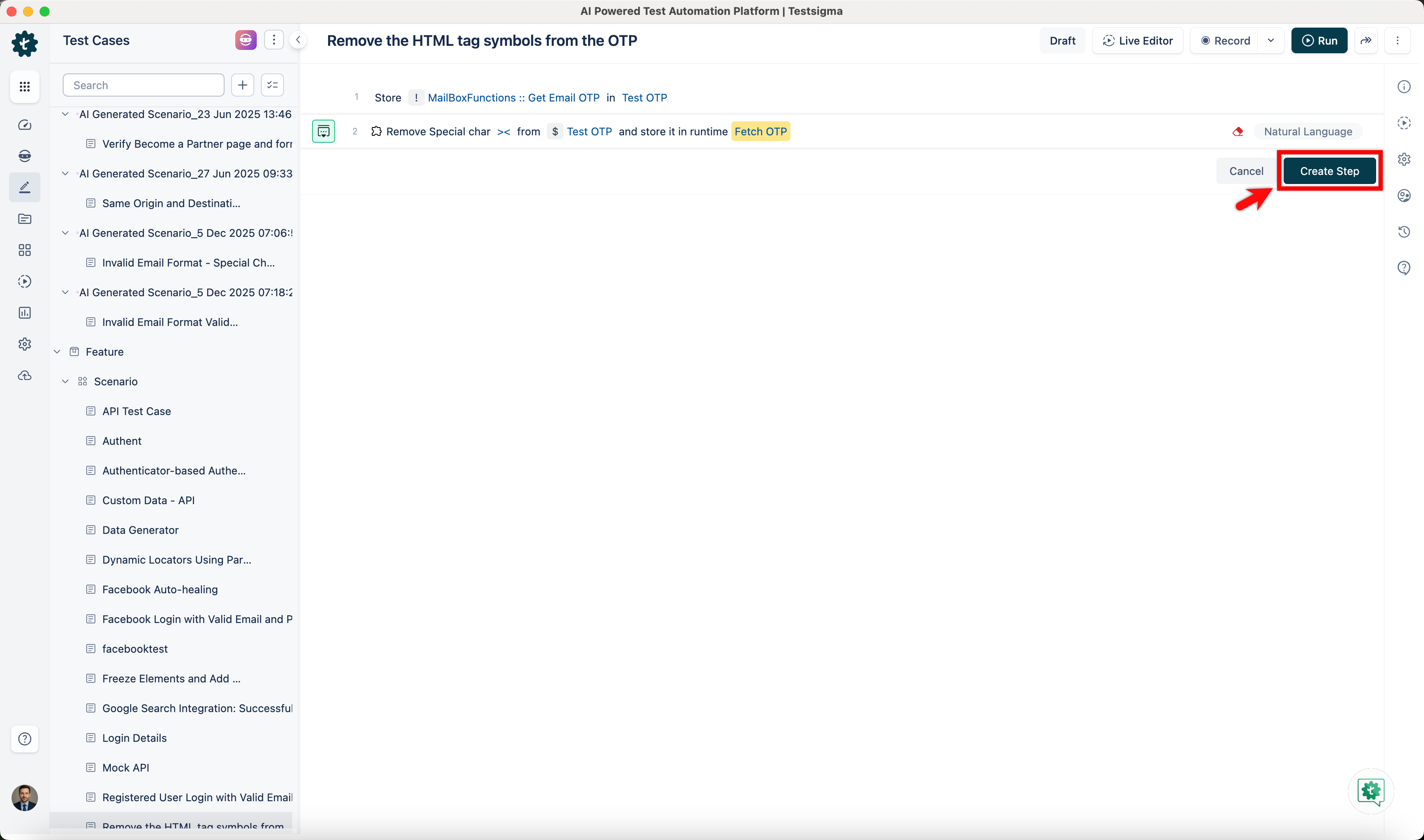Open the dashboard gauge icon in left sidebar
This screenshot has height=840, width=1424.
click(x=24, y=125)
